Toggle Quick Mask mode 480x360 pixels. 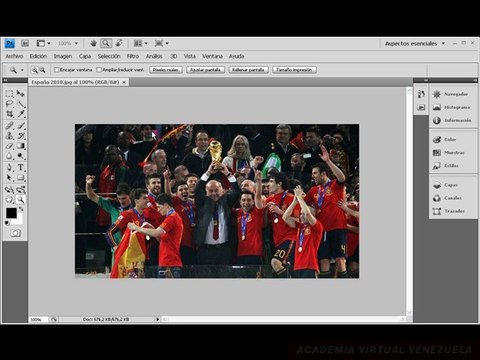(x=15, y=233)
